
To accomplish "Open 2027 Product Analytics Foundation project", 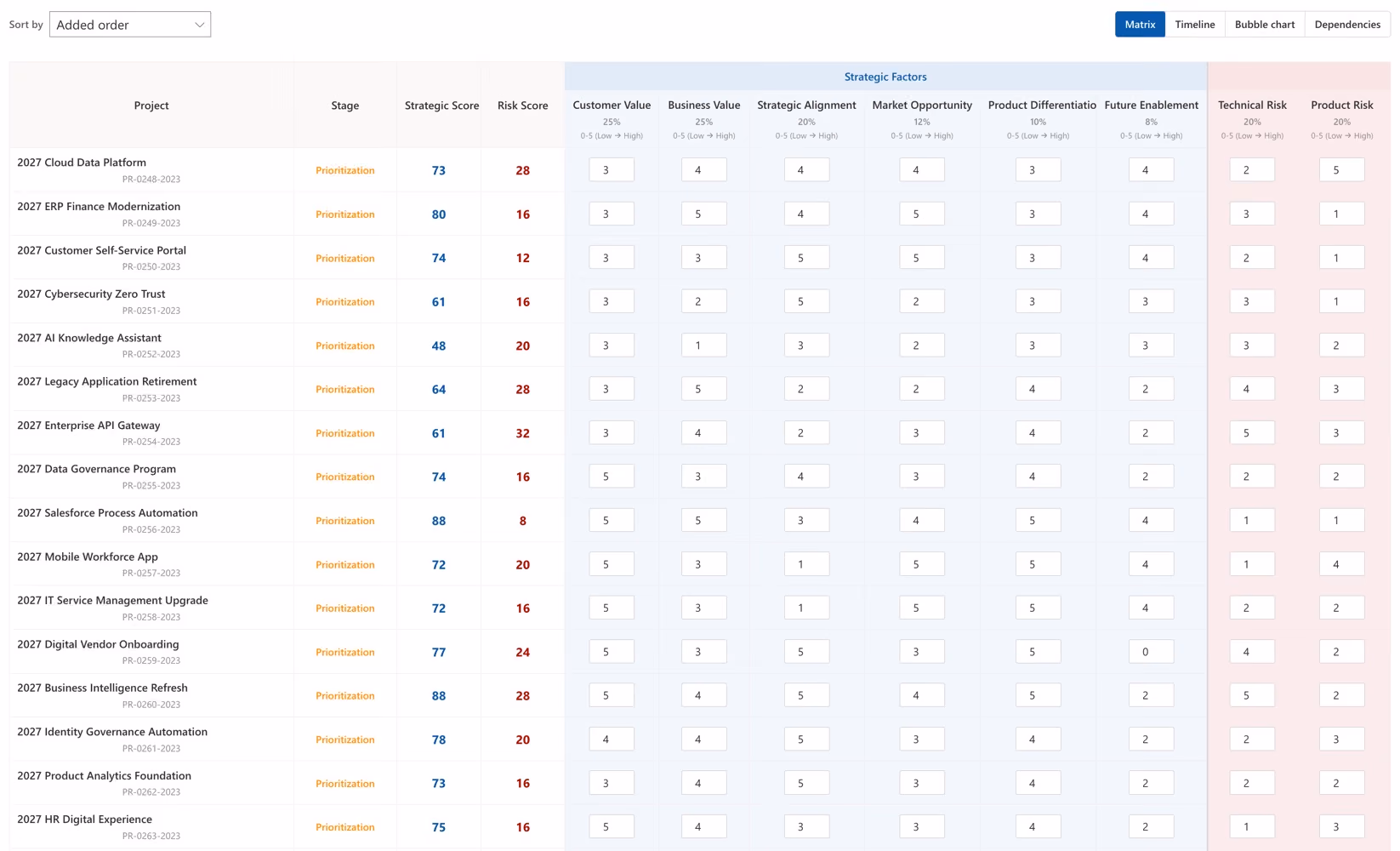I will [x=104, y=775].
